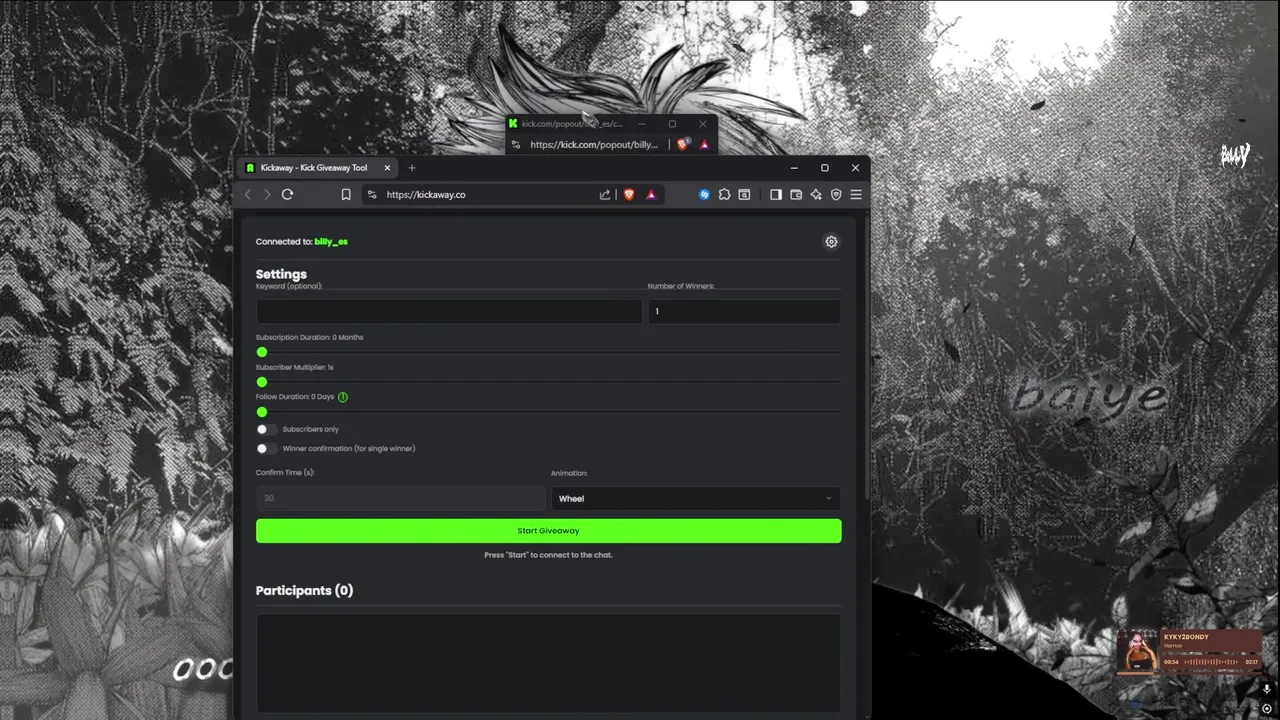Screen dimensions: 1280x720
Task: Bookmark this page with the bookmark icon
Action: pos(346,195)
